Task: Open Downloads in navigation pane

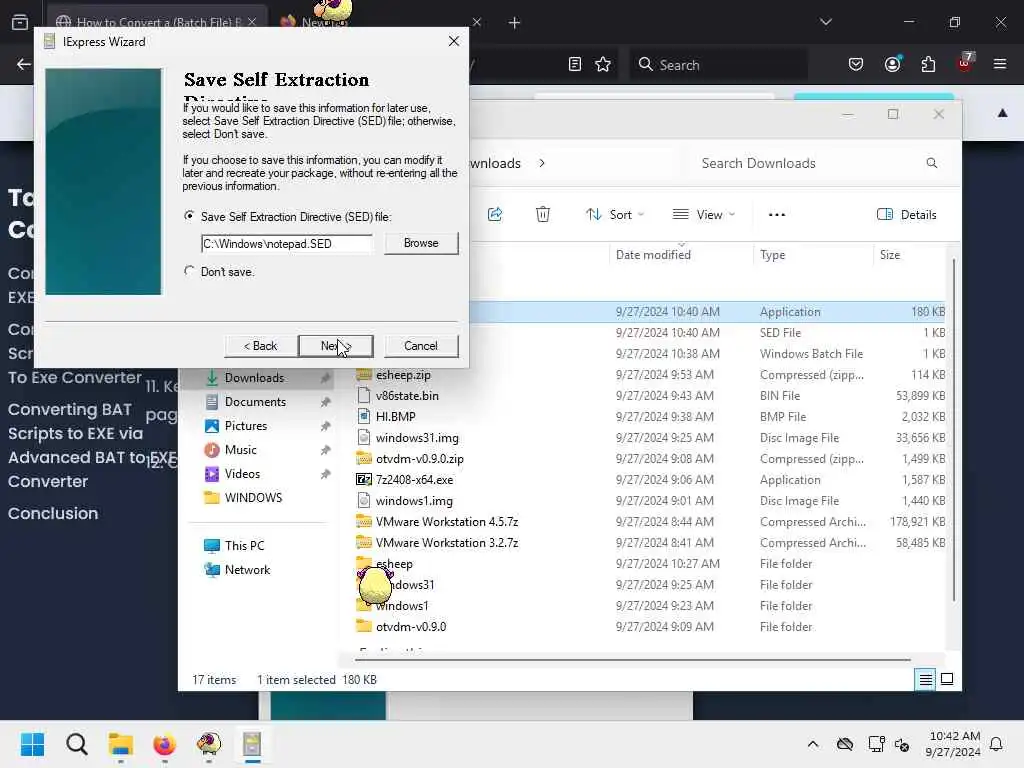Action: coord(255,377)
